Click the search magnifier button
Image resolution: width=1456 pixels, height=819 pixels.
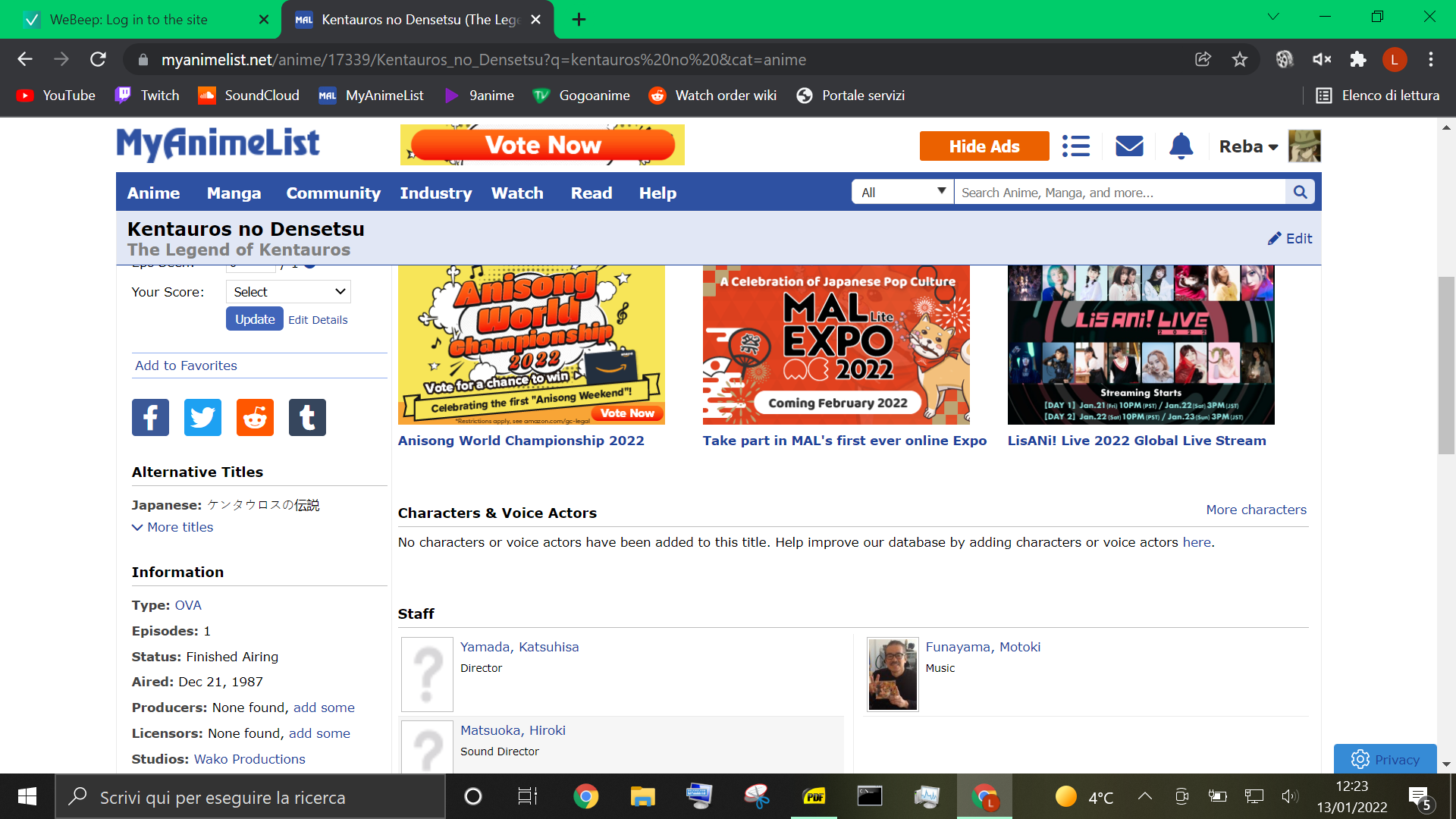(x=1300, y=192)
